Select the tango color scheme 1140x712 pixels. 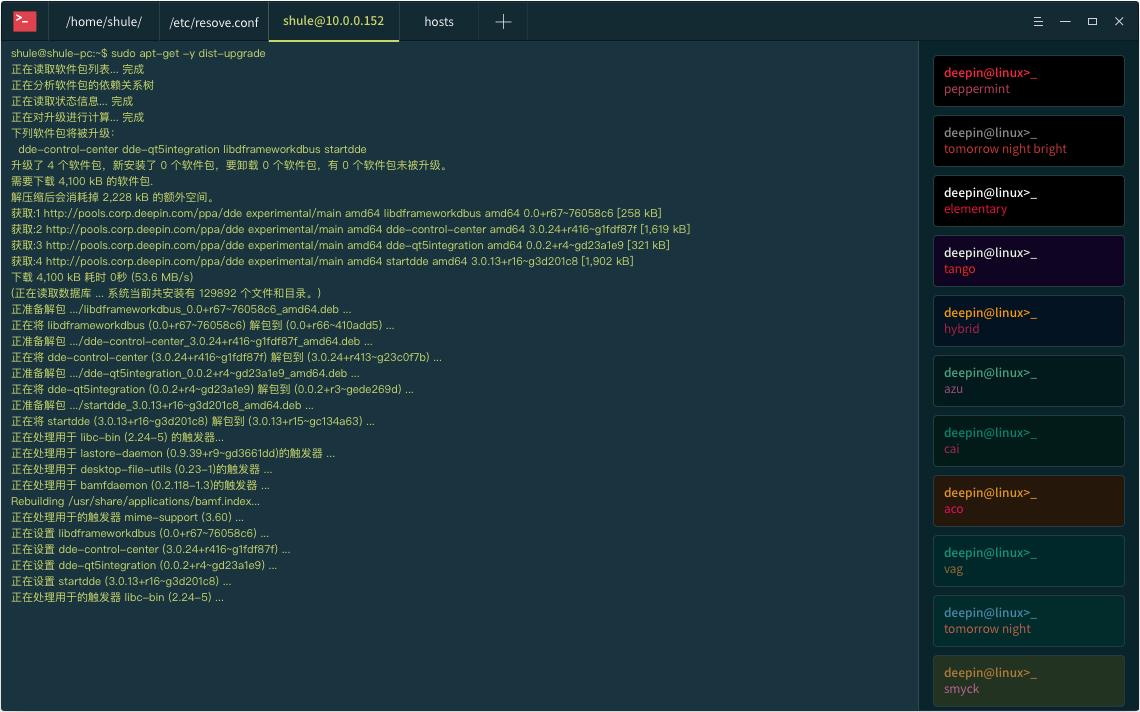tap(1028, 261)
